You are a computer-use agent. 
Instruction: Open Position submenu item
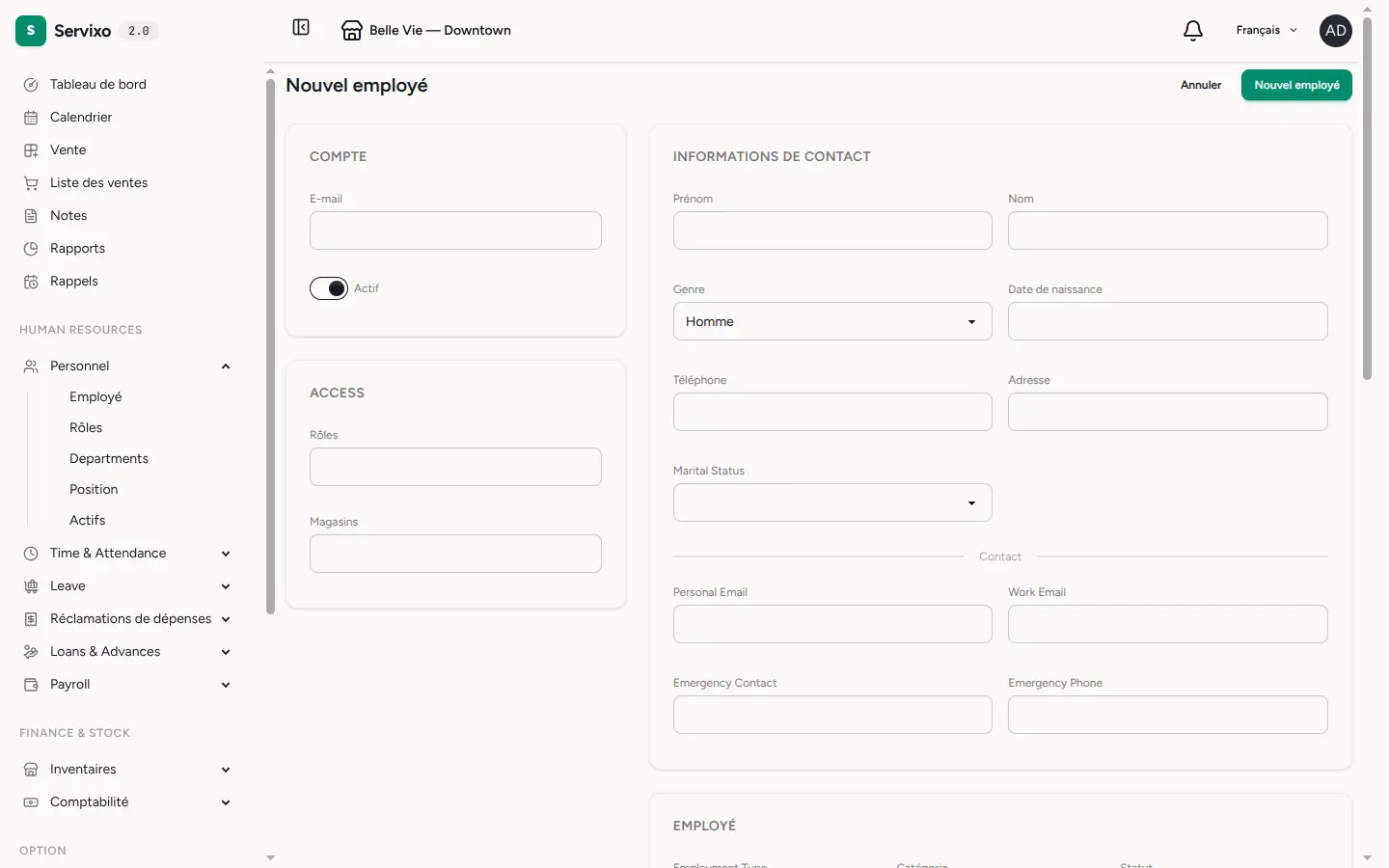tap(94, 490)
